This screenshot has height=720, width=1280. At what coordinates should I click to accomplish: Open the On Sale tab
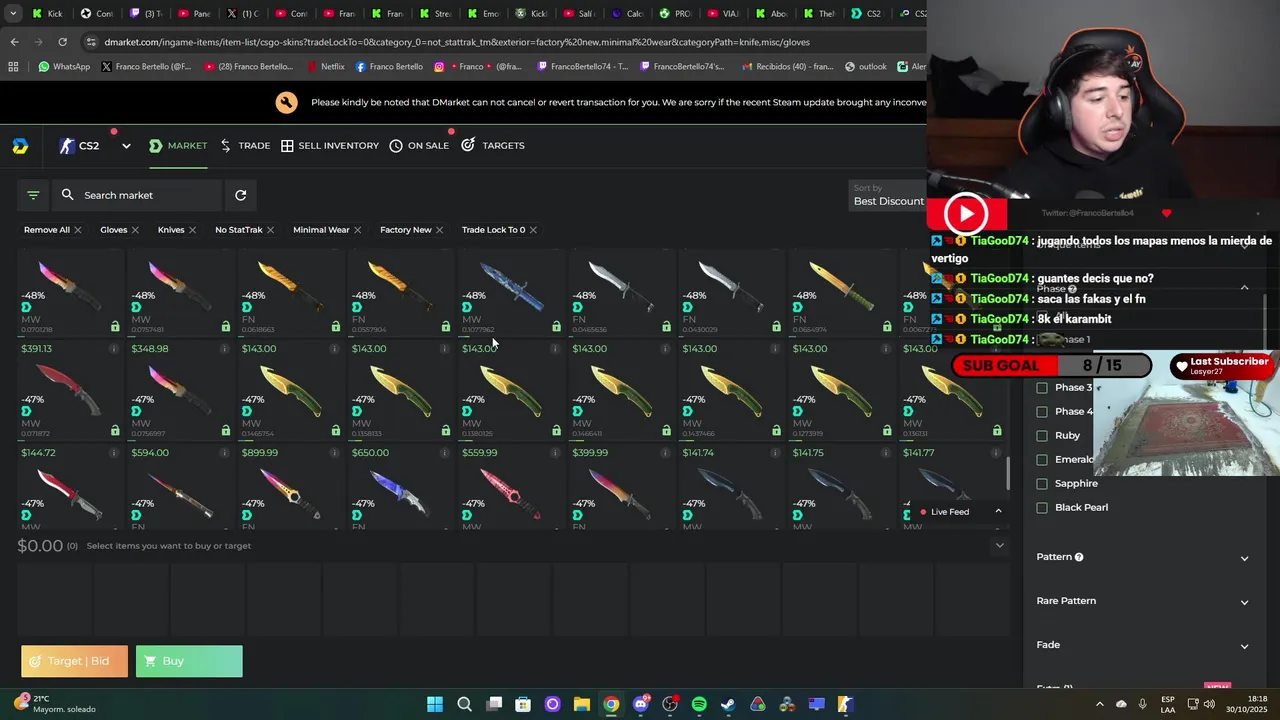click(x=419, y=146)
